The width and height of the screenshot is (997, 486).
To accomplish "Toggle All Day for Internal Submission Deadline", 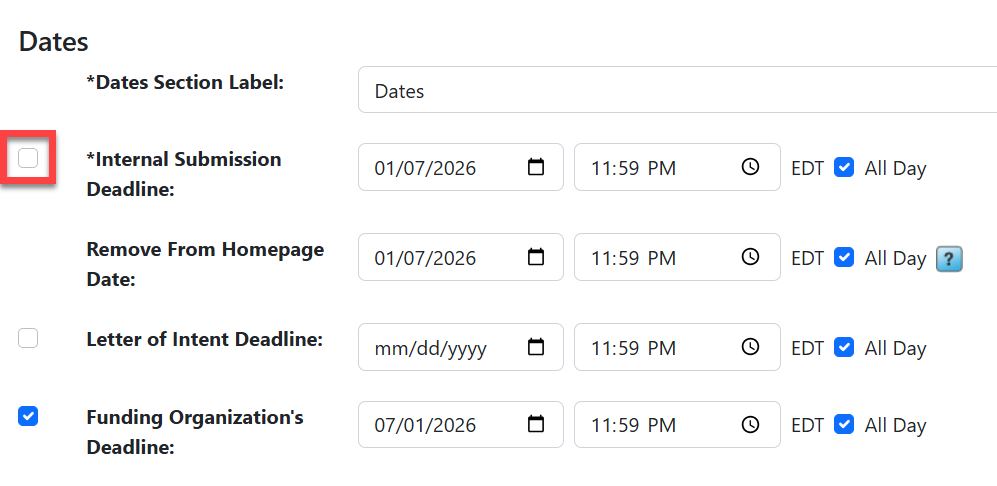I will click(x=844, y=167).
